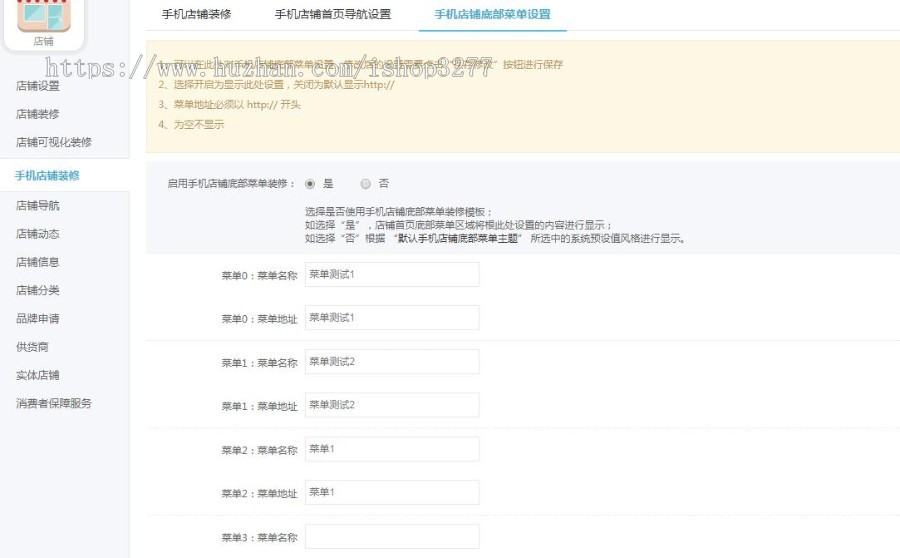Select 店铺分类 in sidebar
This screenshot has width=900, height=558.
coord(38,290)
